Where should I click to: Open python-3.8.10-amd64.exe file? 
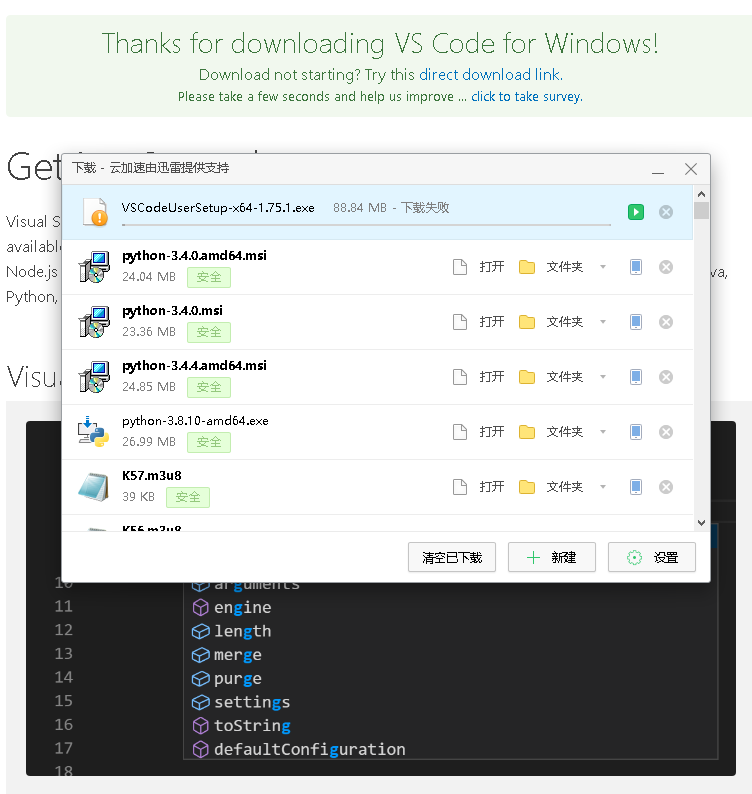479,432
